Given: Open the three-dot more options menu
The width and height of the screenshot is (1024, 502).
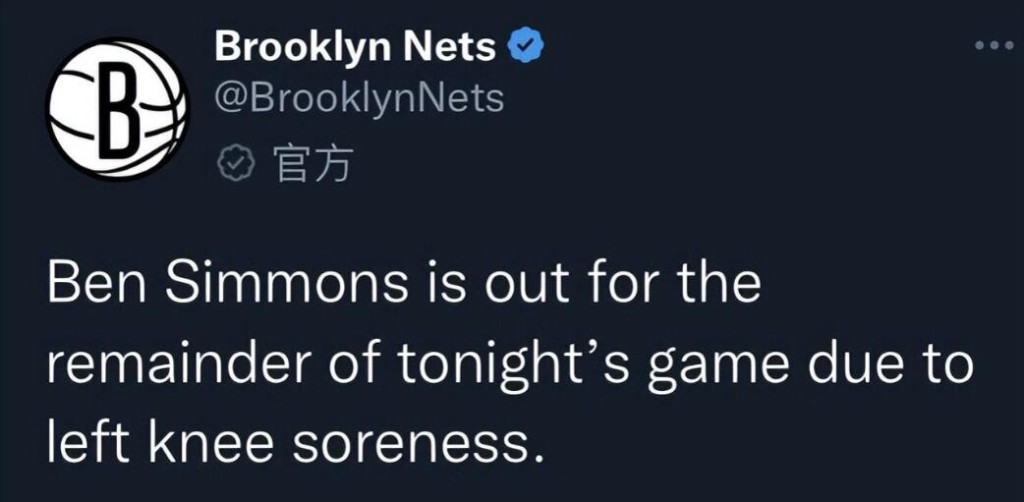Looking at the screenshot, I should (x=993, y=46).
